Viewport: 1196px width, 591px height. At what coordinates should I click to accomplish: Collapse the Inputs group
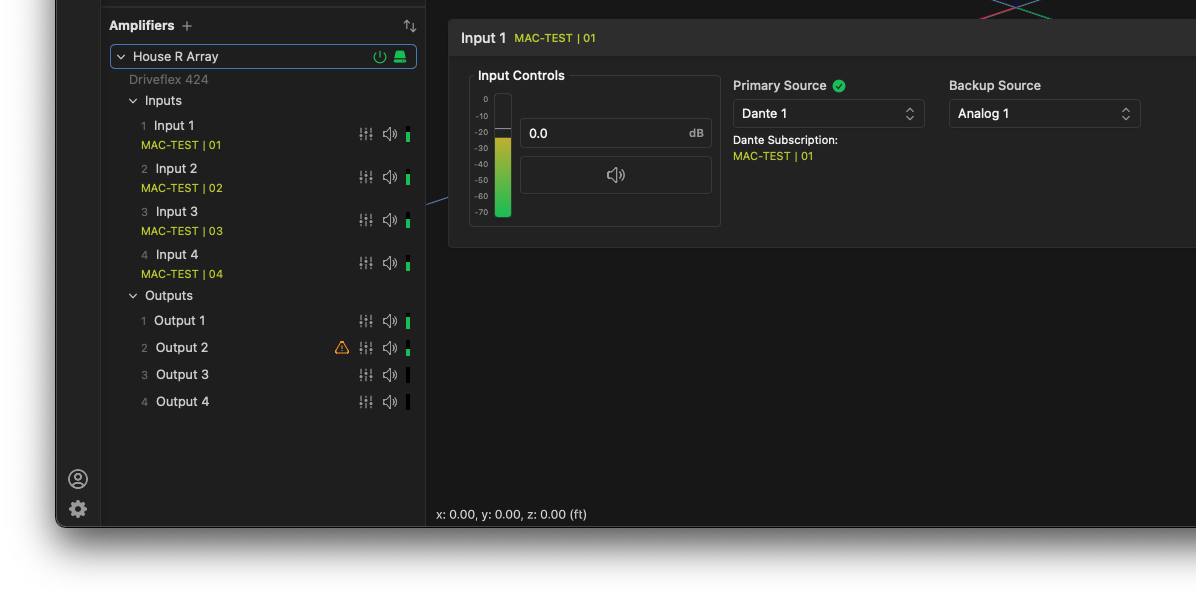tap(133, 100)
